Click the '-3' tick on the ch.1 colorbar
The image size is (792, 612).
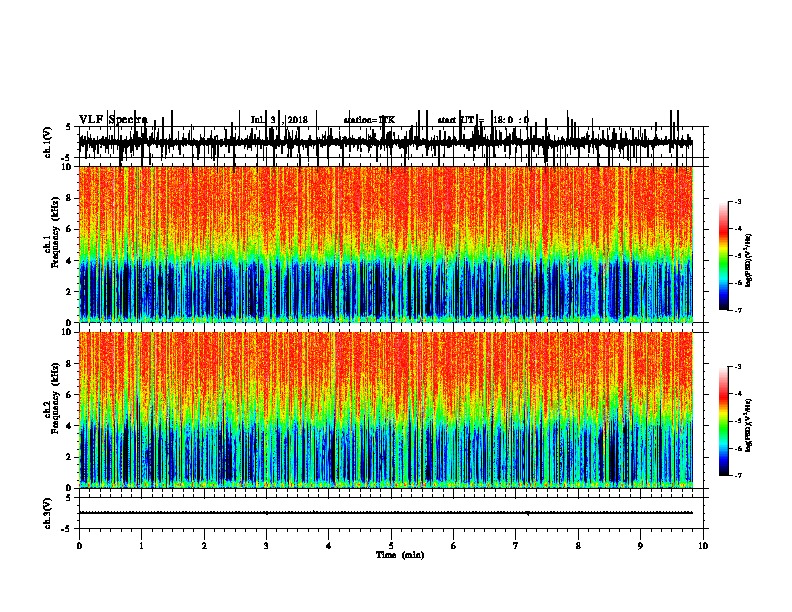tap(737, 202)
